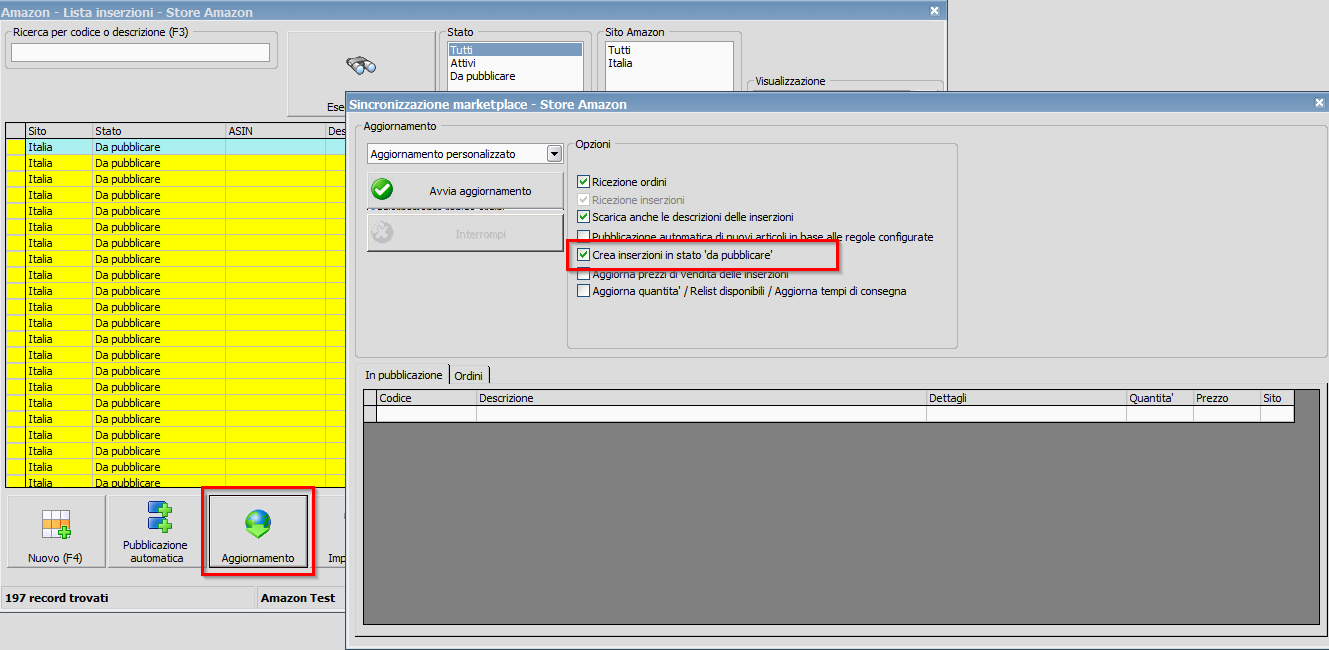Select Attivi in the Stato list

tap(515, 63)
